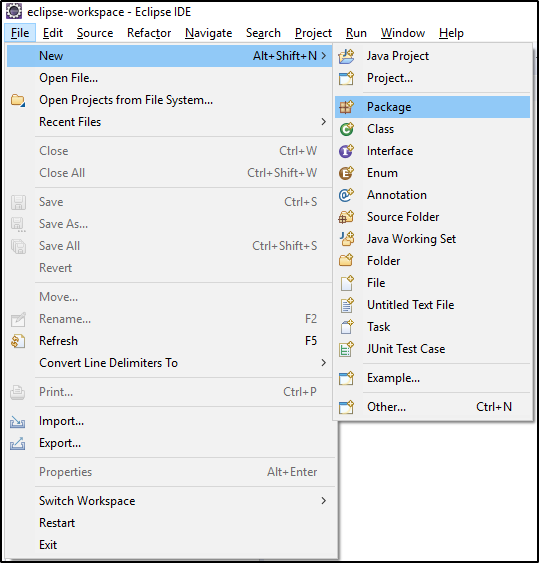This screenshot has width=539, height=563.
Task: Expand Convert Line Delimiters To arrow
Action: (324, 363)
